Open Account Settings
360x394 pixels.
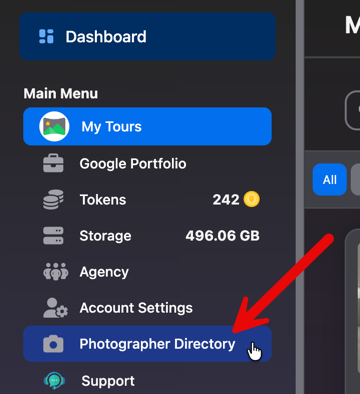[x=147, y=308]
